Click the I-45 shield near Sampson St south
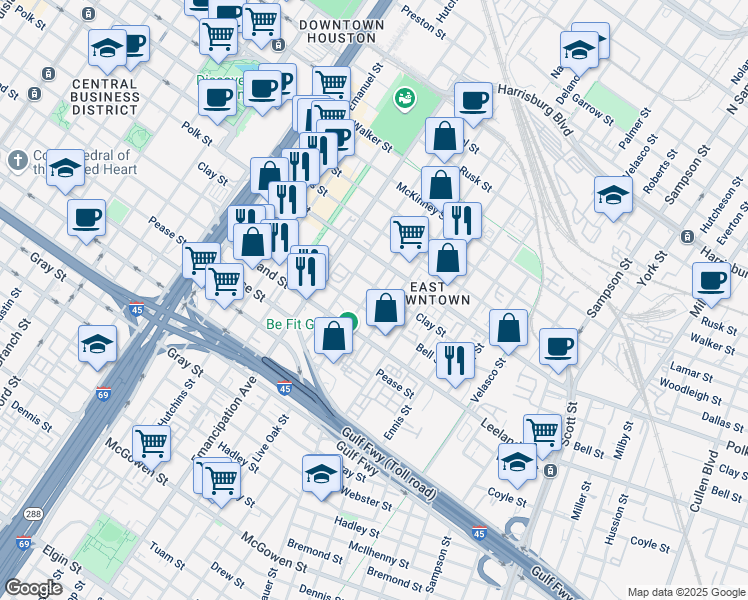 coord(479,533)
